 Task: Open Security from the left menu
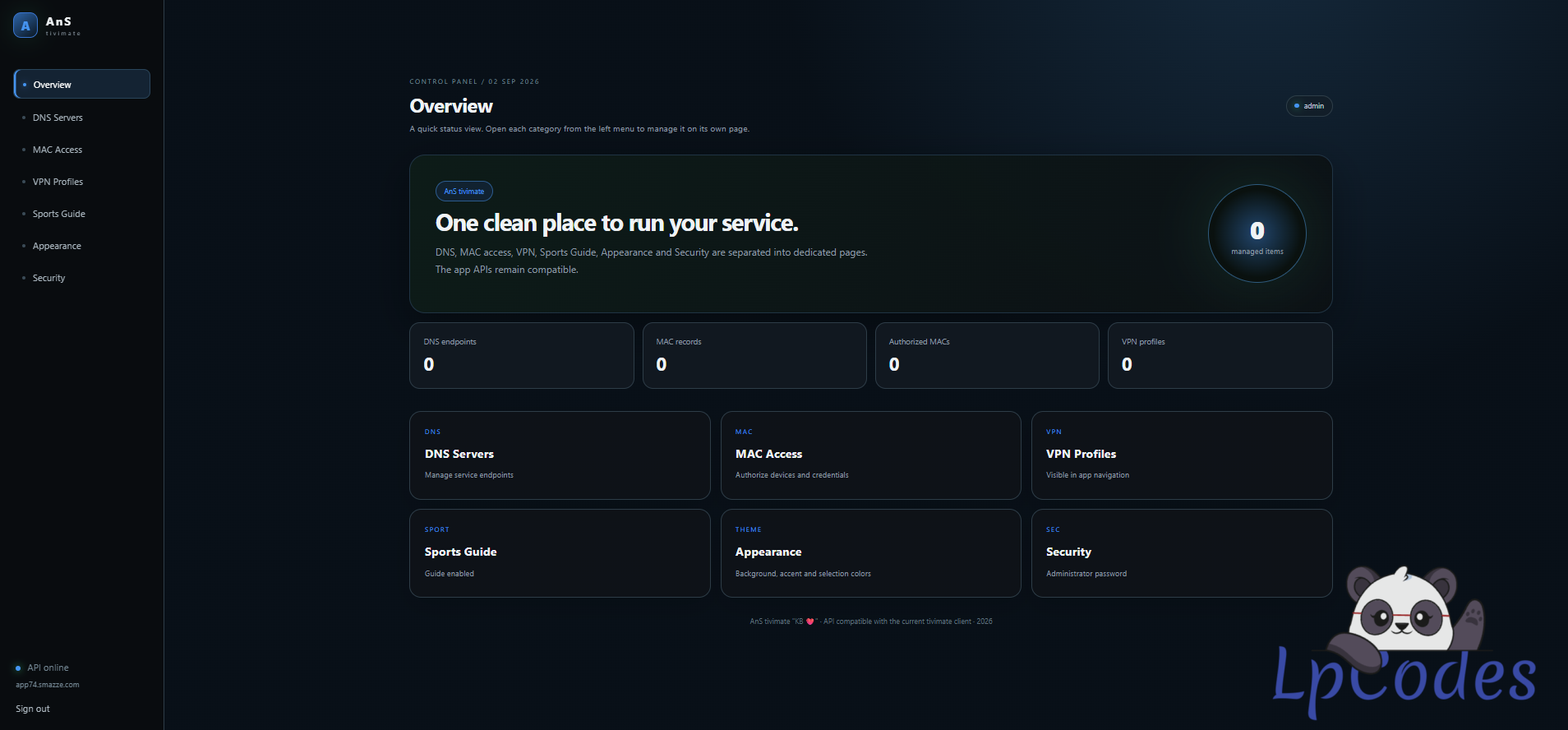[x=82, y=278]
